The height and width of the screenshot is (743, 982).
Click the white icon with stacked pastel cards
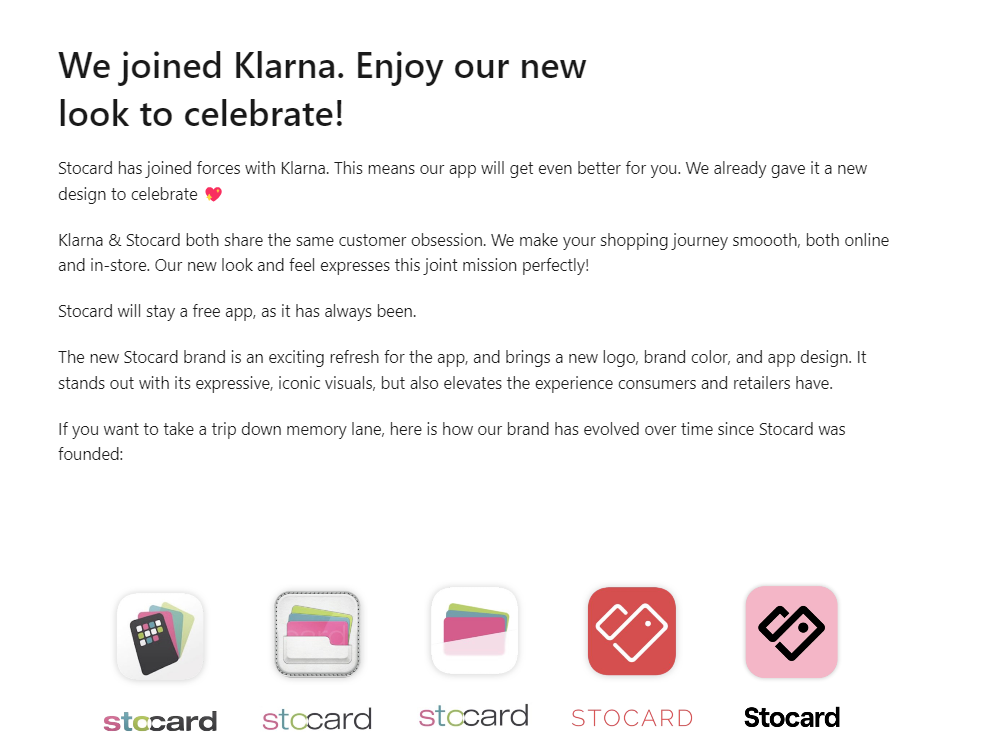[x=474, y=631]
